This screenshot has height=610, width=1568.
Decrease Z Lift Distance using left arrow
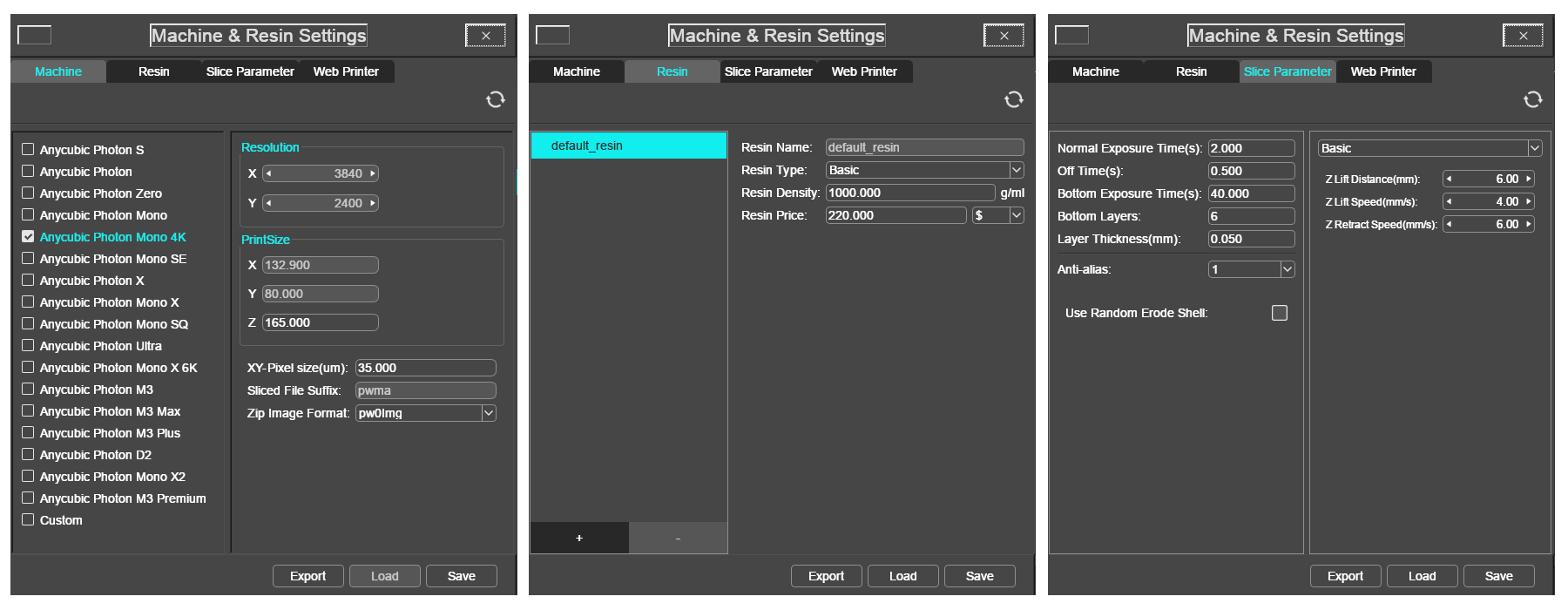[1449, 179]
